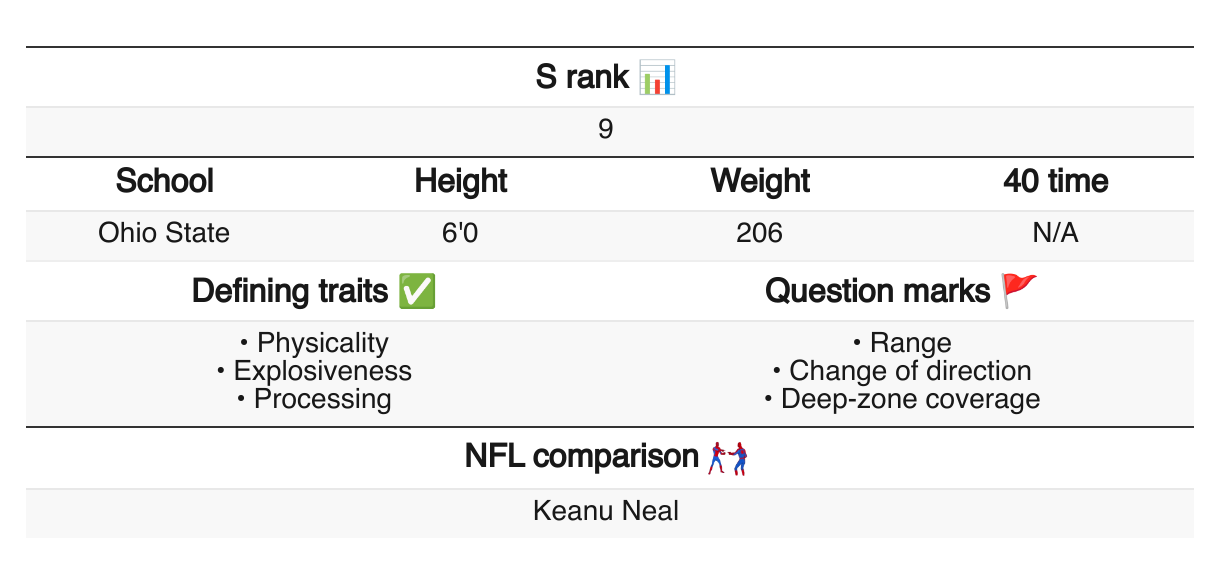Screen dimensions: 1220x566
Task: Select the S rank heading text
Action: (582, 77)
